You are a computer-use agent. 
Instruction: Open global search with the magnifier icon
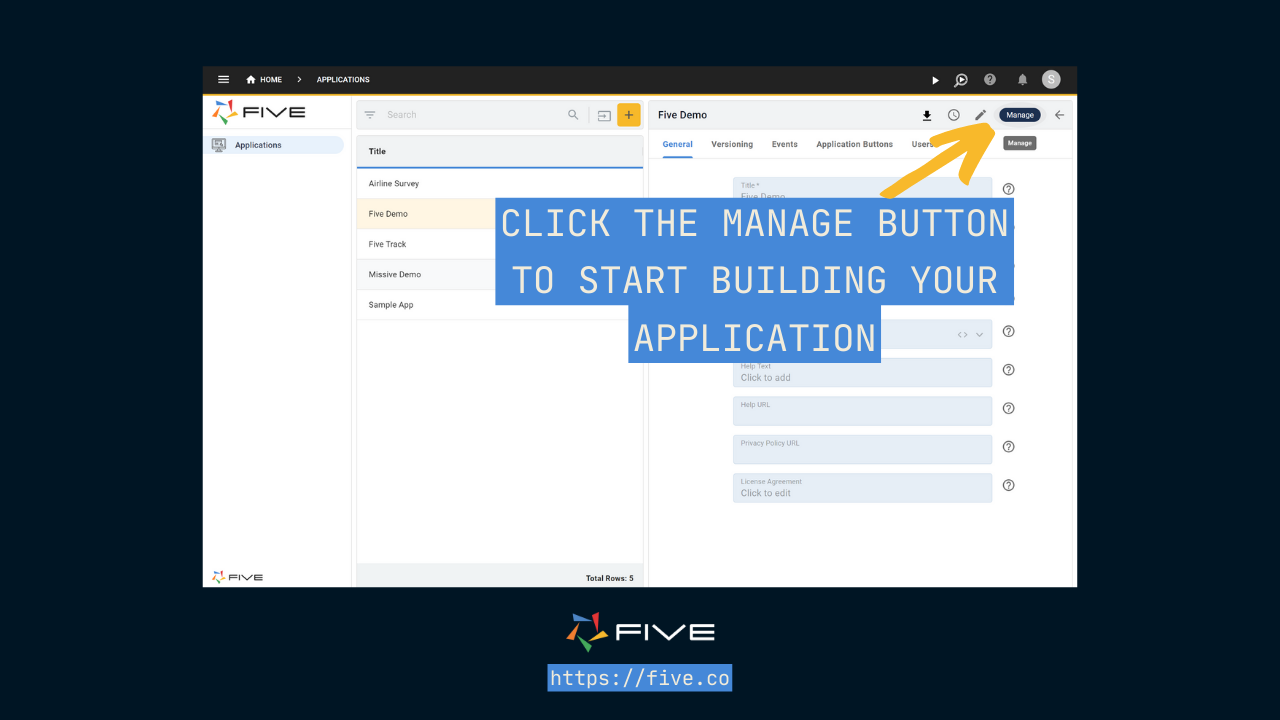(x=960, y=80)
